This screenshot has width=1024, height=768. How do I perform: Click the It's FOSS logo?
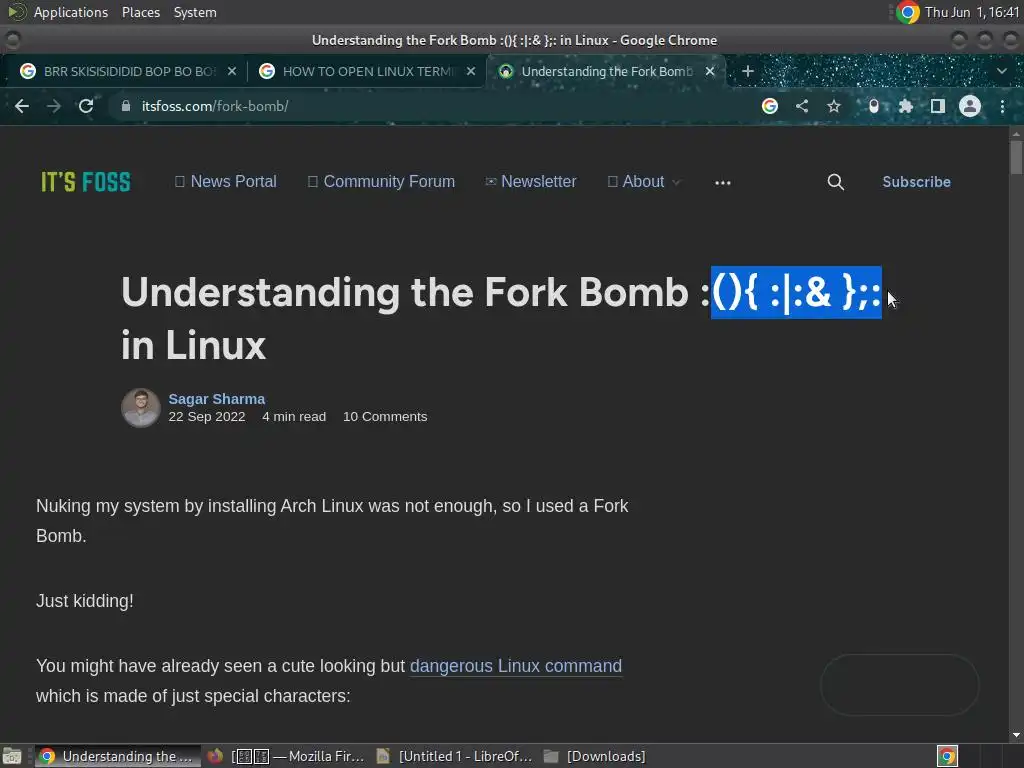[86, 182]
